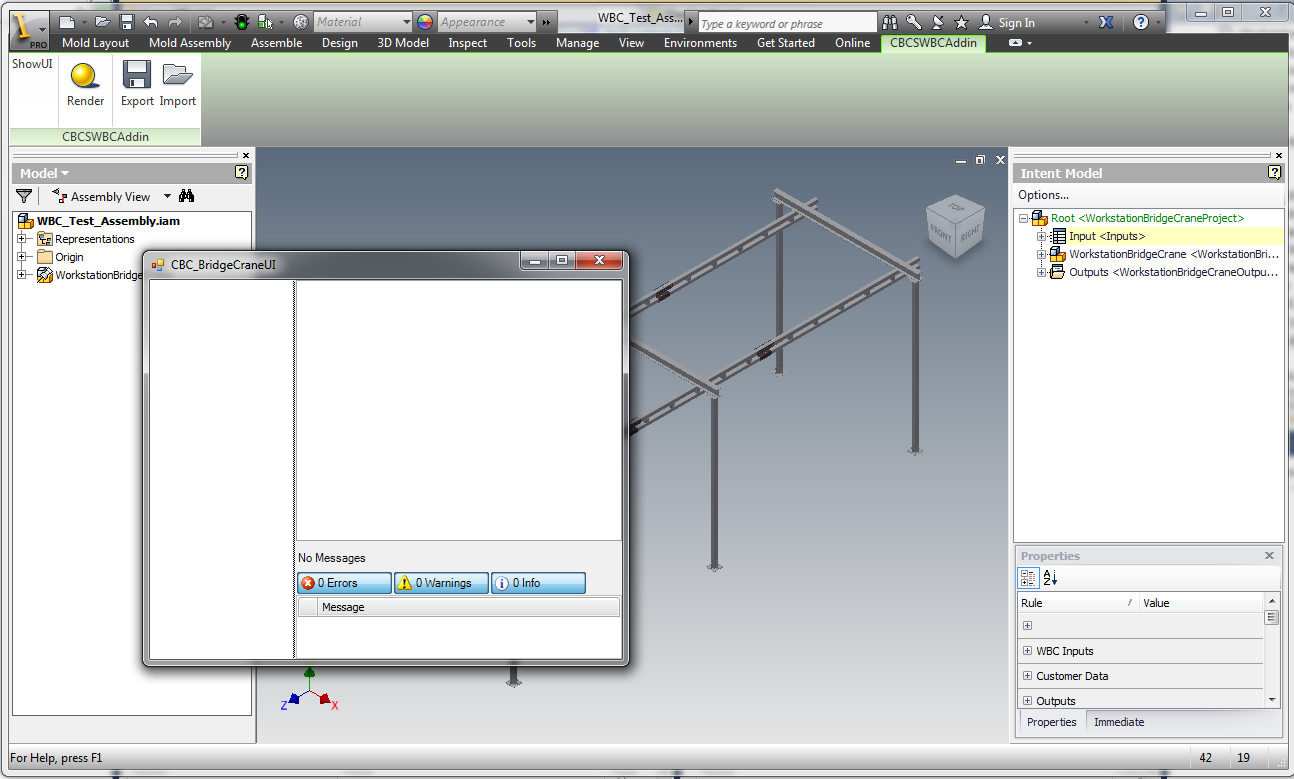Select the alphabetical sort icon in Properties panel
The width and height of the screenshot is (1294, 779).
click(1049, 578)
